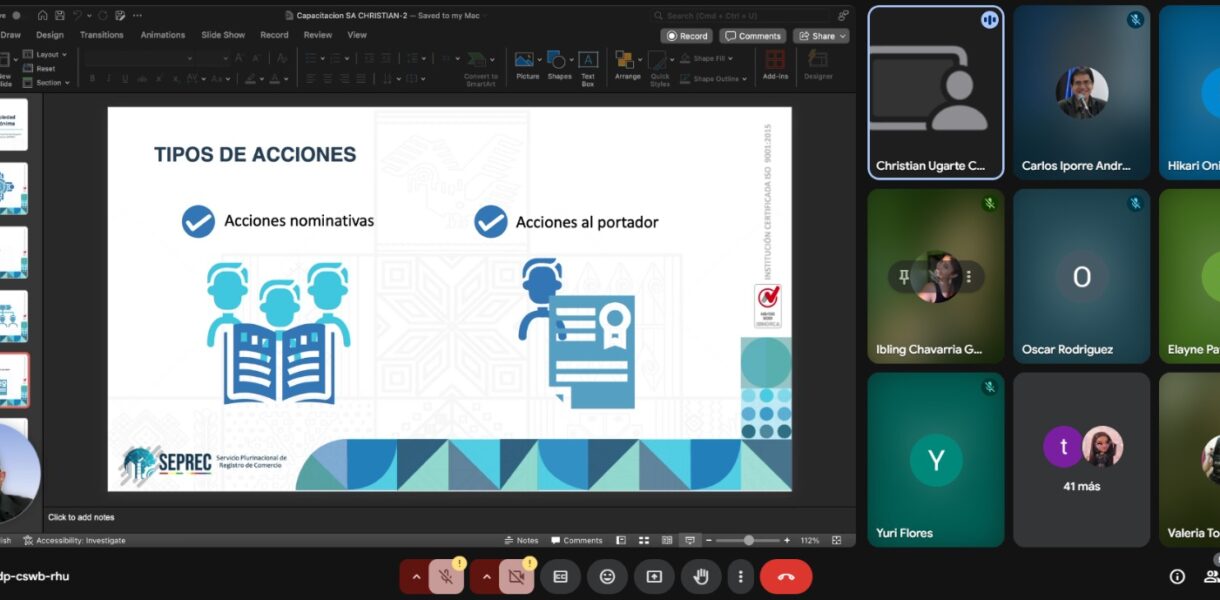Viewport: 1220px width, 600px height.
Task: Expand microphone options arrow
Action: click(x=416, y=577)
